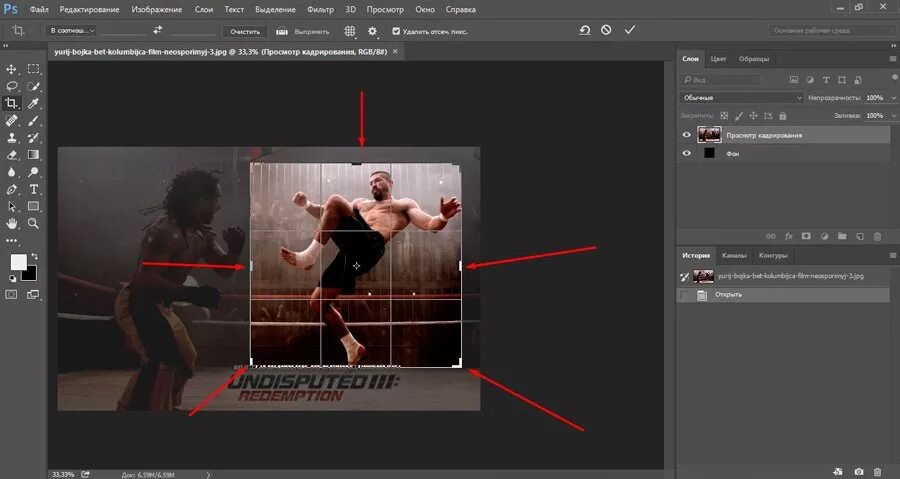This screenshot has height=479, width=900.
Task: Select the Move tool
Action: 11,69
